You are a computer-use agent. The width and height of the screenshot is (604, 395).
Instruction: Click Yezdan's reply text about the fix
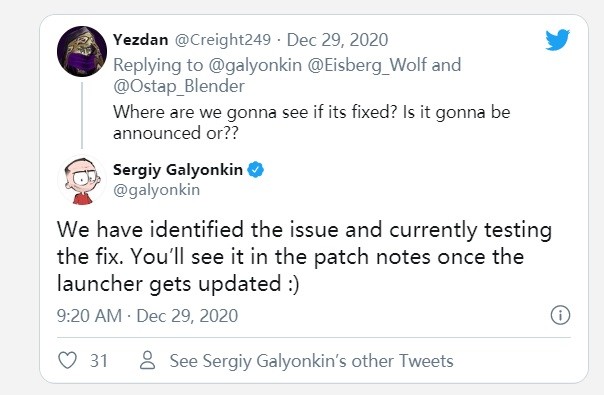click(311, 123)
